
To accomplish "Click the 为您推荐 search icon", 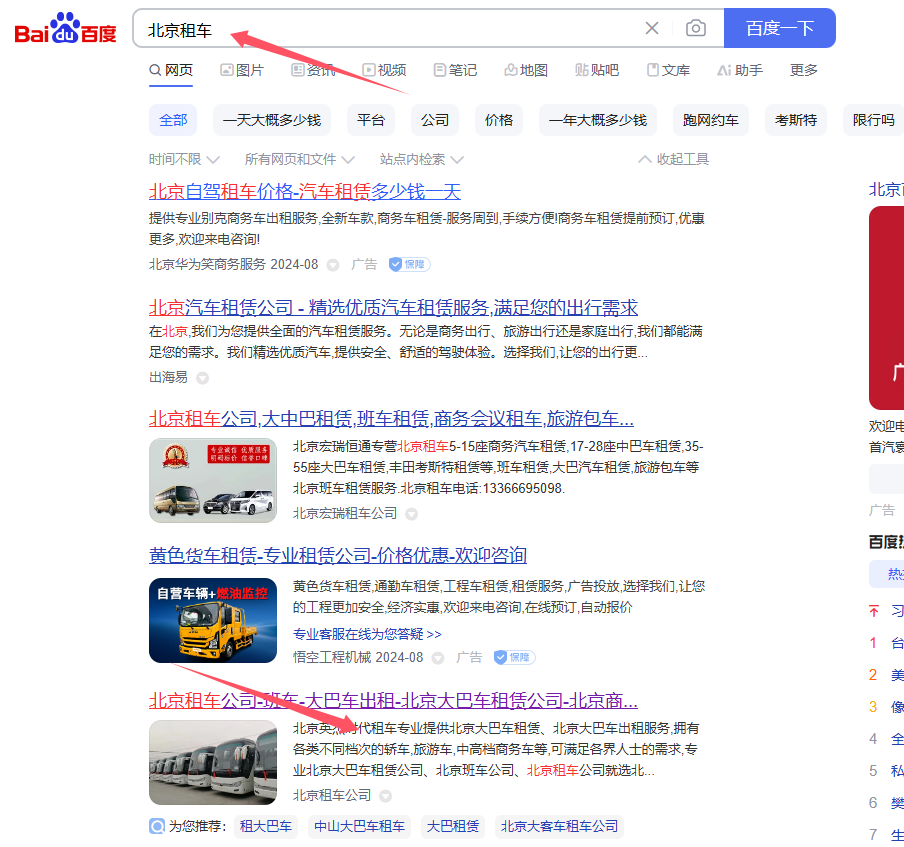I will [x=157, y=826].
